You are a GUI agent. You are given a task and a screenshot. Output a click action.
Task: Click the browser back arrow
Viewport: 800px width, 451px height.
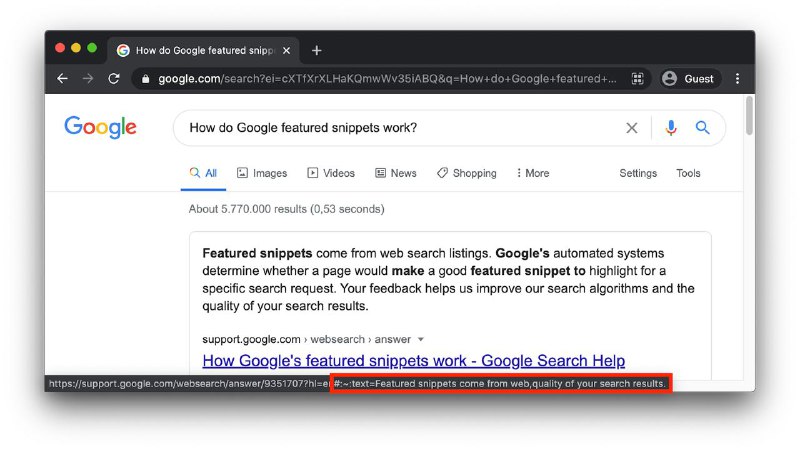(x=62, y=79)
